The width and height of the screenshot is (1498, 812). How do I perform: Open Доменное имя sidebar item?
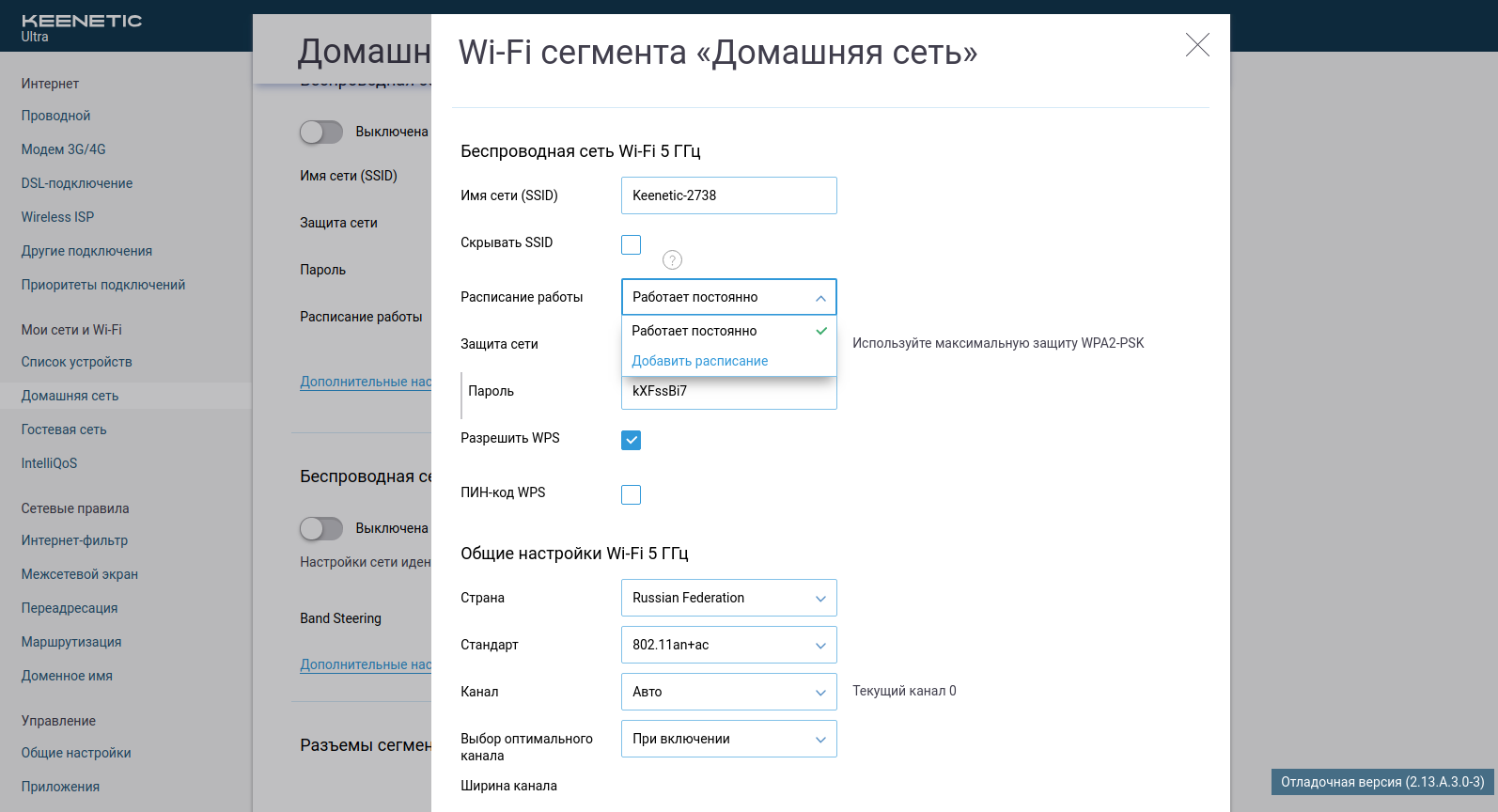(x=67, y=676)
